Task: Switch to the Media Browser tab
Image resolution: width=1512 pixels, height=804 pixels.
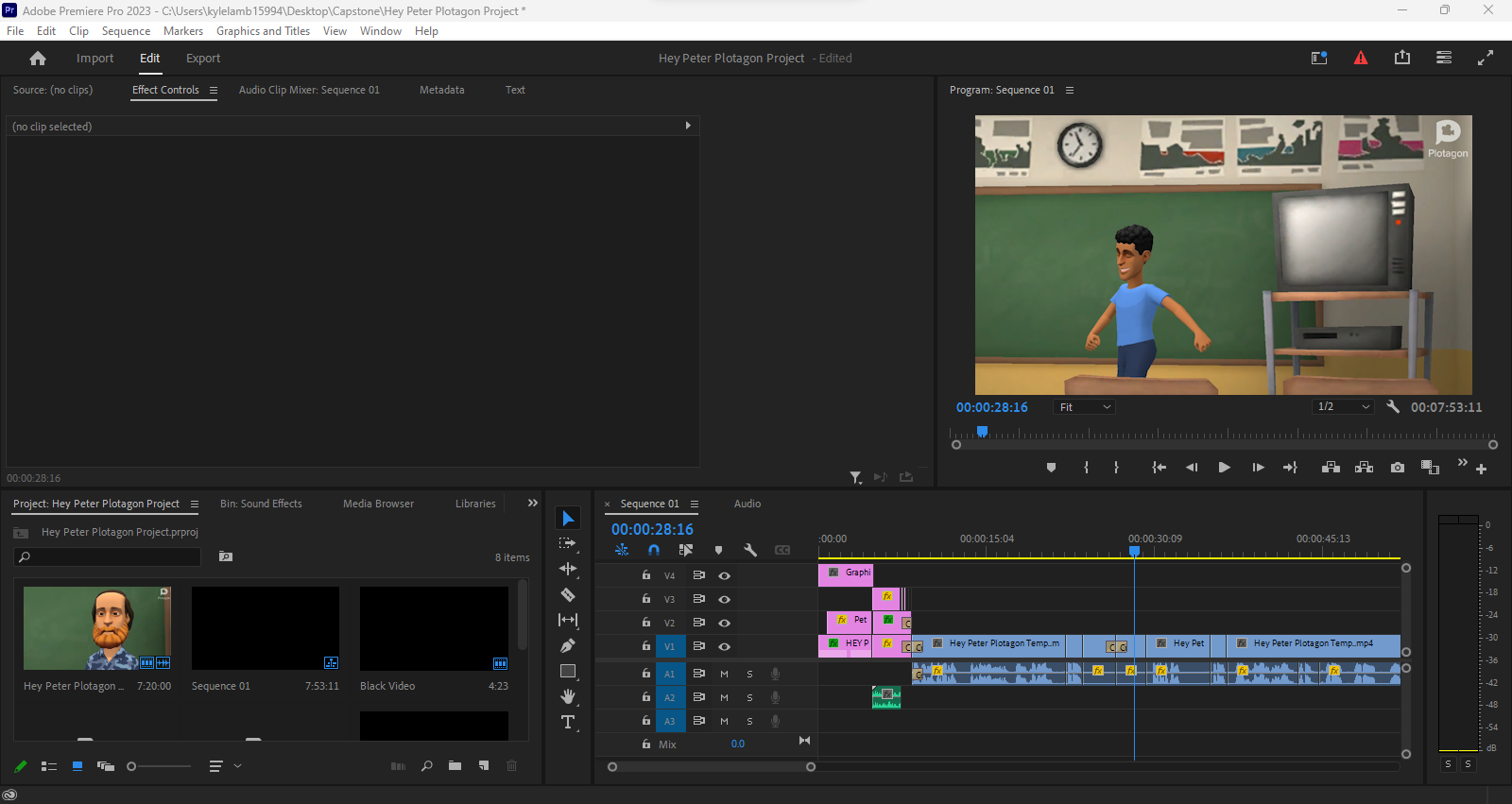Action: [x=378, y=504]
